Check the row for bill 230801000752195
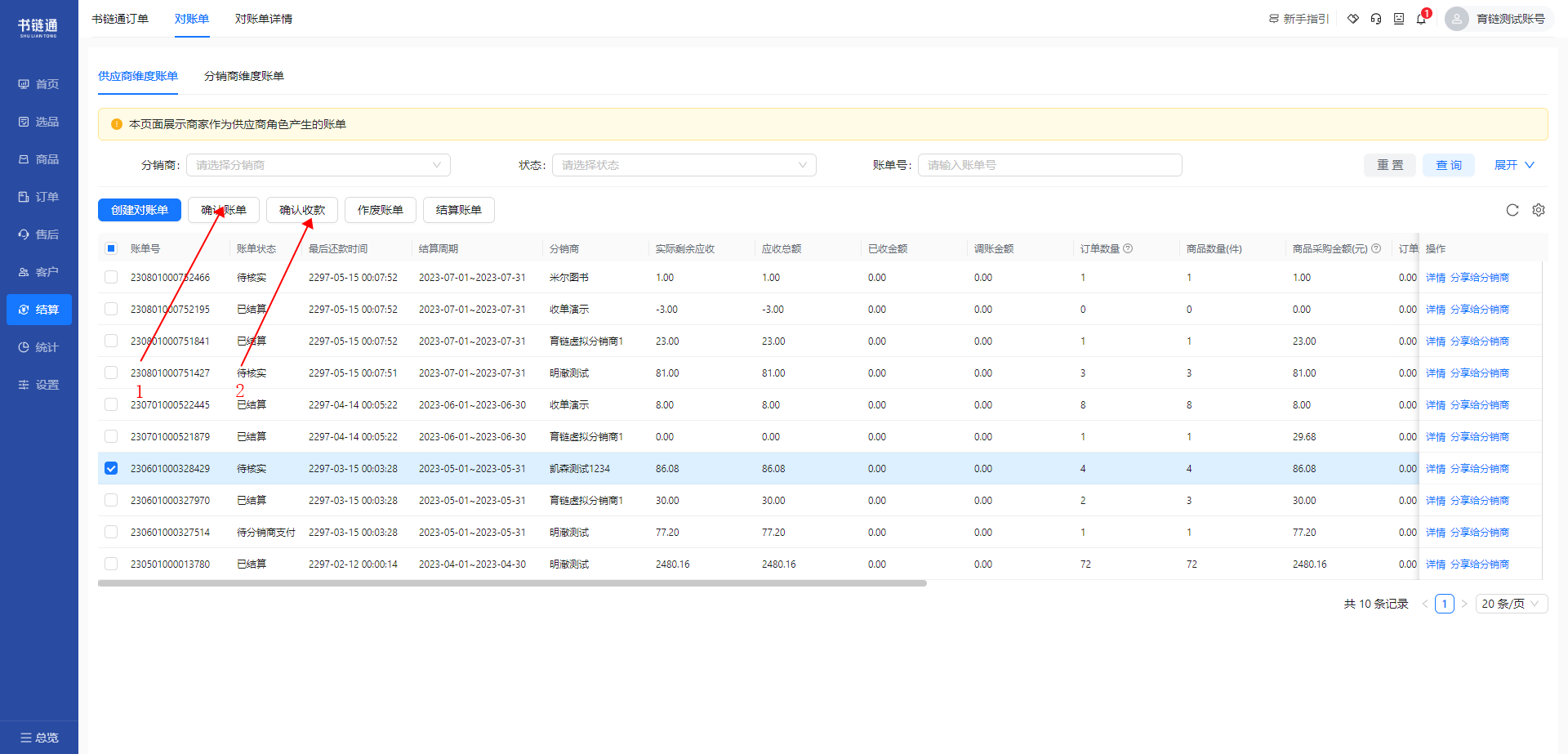The width and height of the screenshot is (1568, 754). (111, 310)
